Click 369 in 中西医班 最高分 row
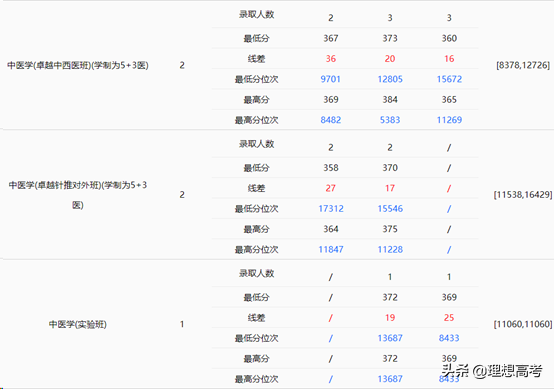 coord(331,100)
